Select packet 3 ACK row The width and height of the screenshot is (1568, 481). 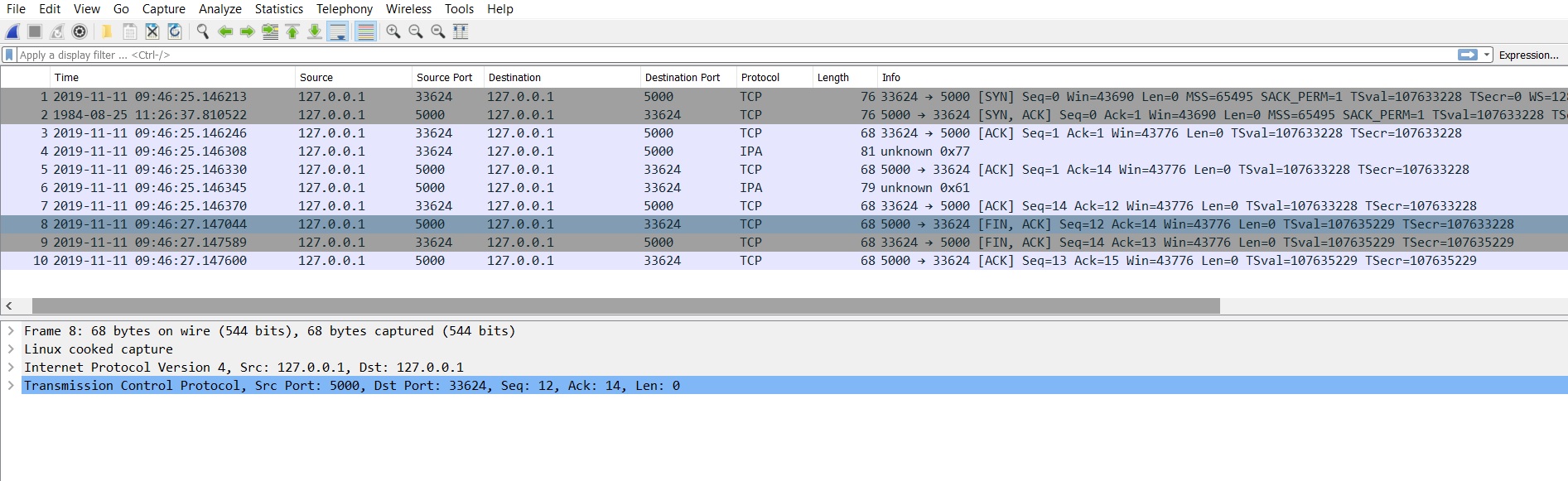tap(784, 133)
